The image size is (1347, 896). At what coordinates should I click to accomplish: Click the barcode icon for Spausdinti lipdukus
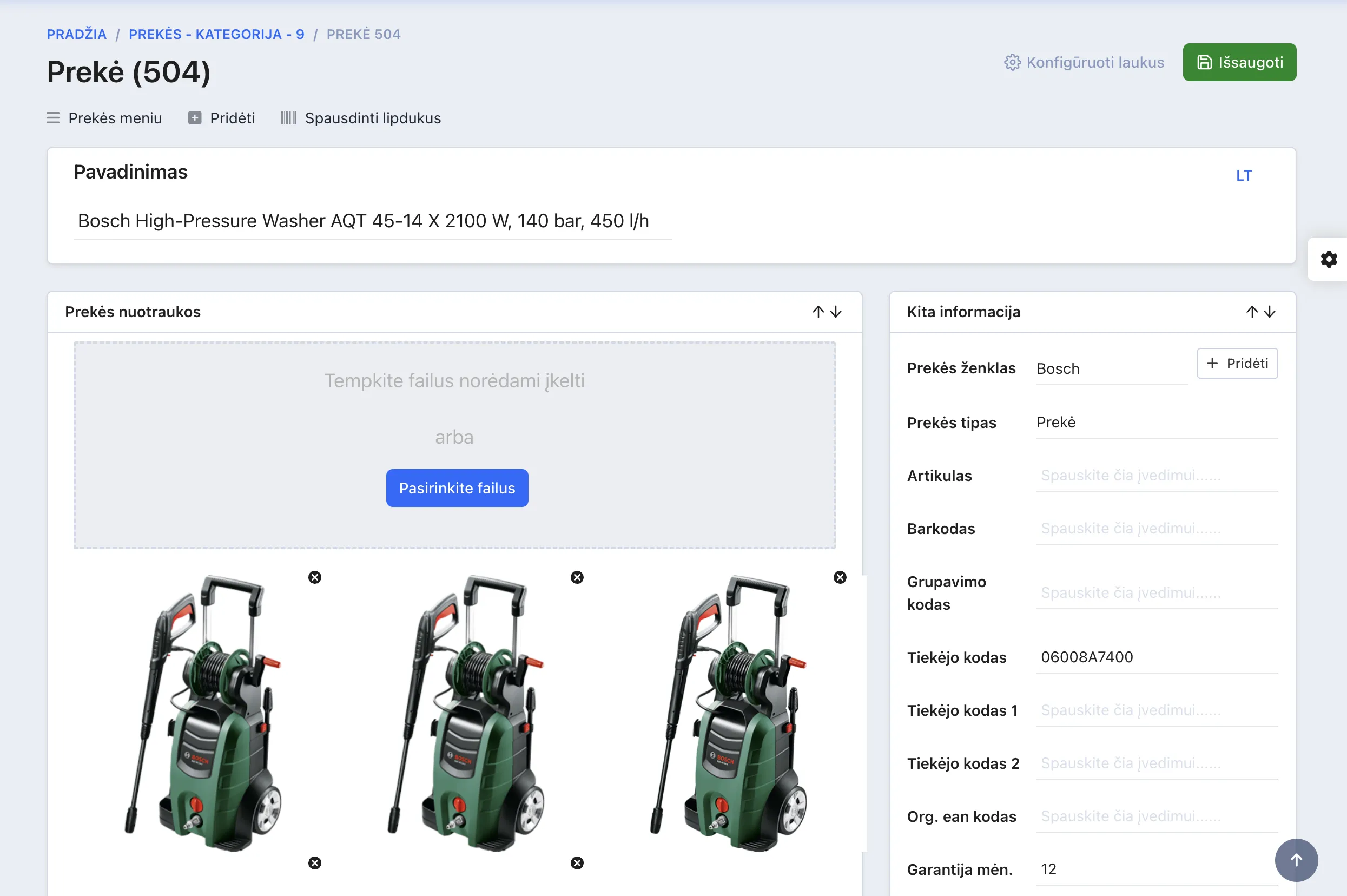click(288, 118)
